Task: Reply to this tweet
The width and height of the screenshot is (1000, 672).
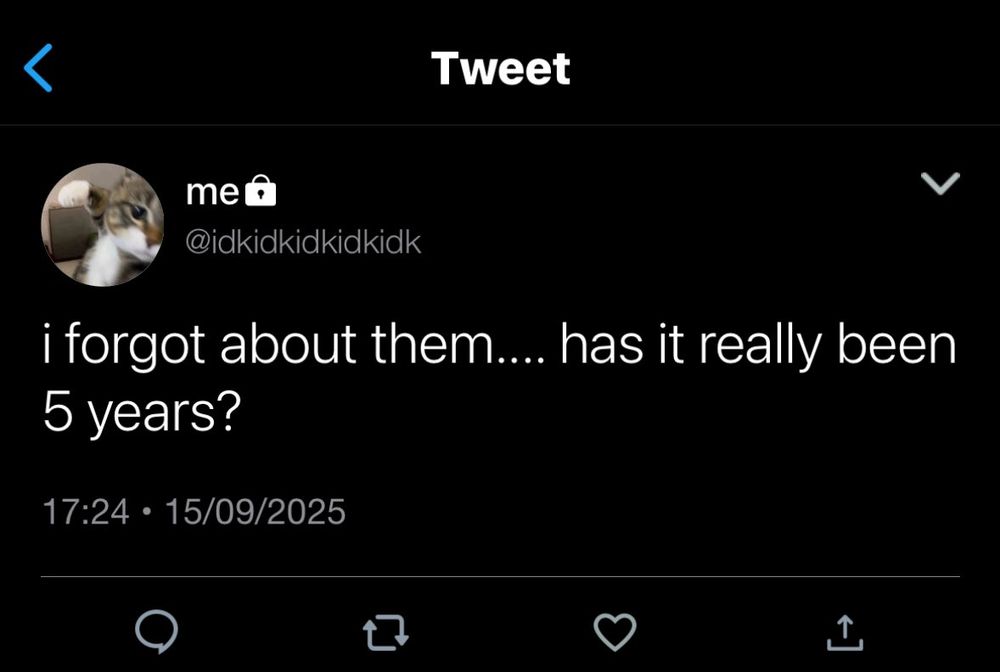Action: pyautogui.click(x=157, y=632)
